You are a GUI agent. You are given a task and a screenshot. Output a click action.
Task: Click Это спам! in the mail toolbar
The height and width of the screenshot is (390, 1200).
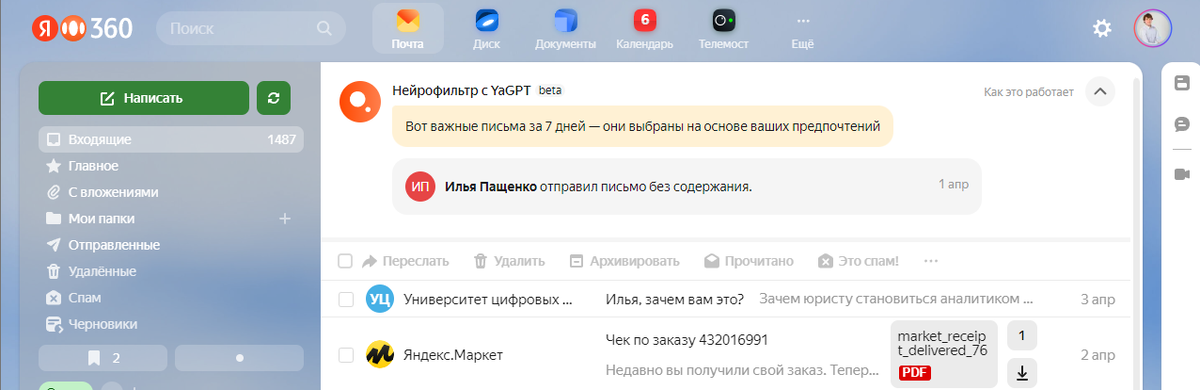858,261
